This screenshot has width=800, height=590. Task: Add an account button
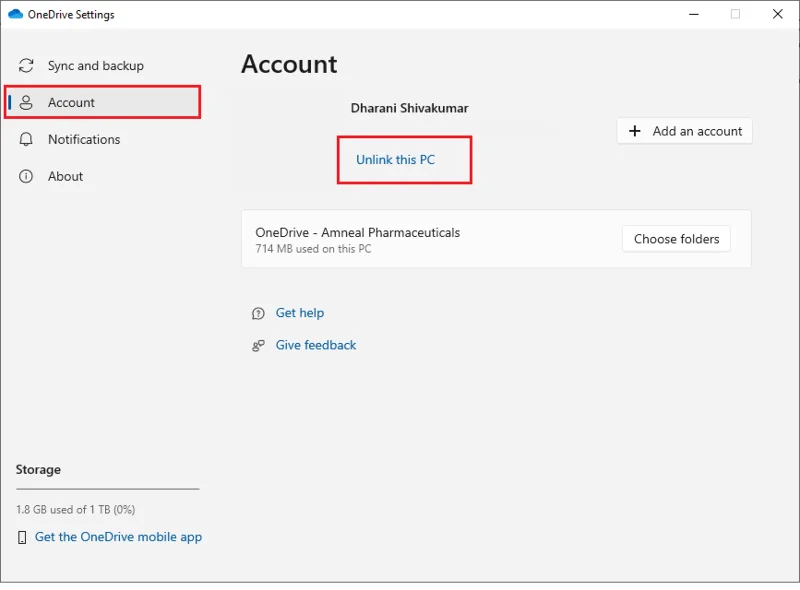pyautogui.click(x=684, y=131)
